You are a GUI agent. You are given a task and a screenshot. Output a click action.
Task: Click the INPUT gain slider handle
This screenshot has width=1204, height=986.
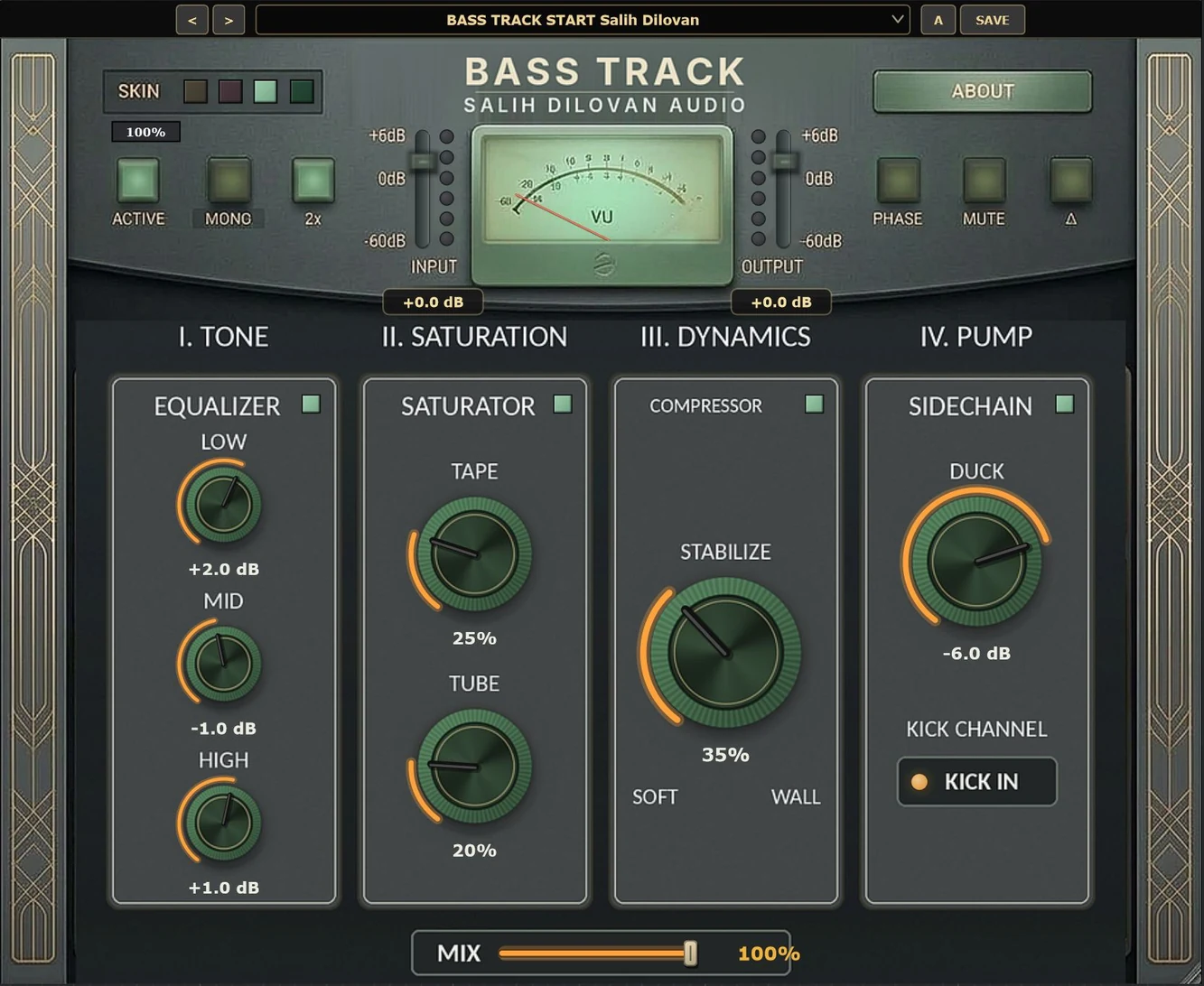pyautogui.click(x=422, y=162)
